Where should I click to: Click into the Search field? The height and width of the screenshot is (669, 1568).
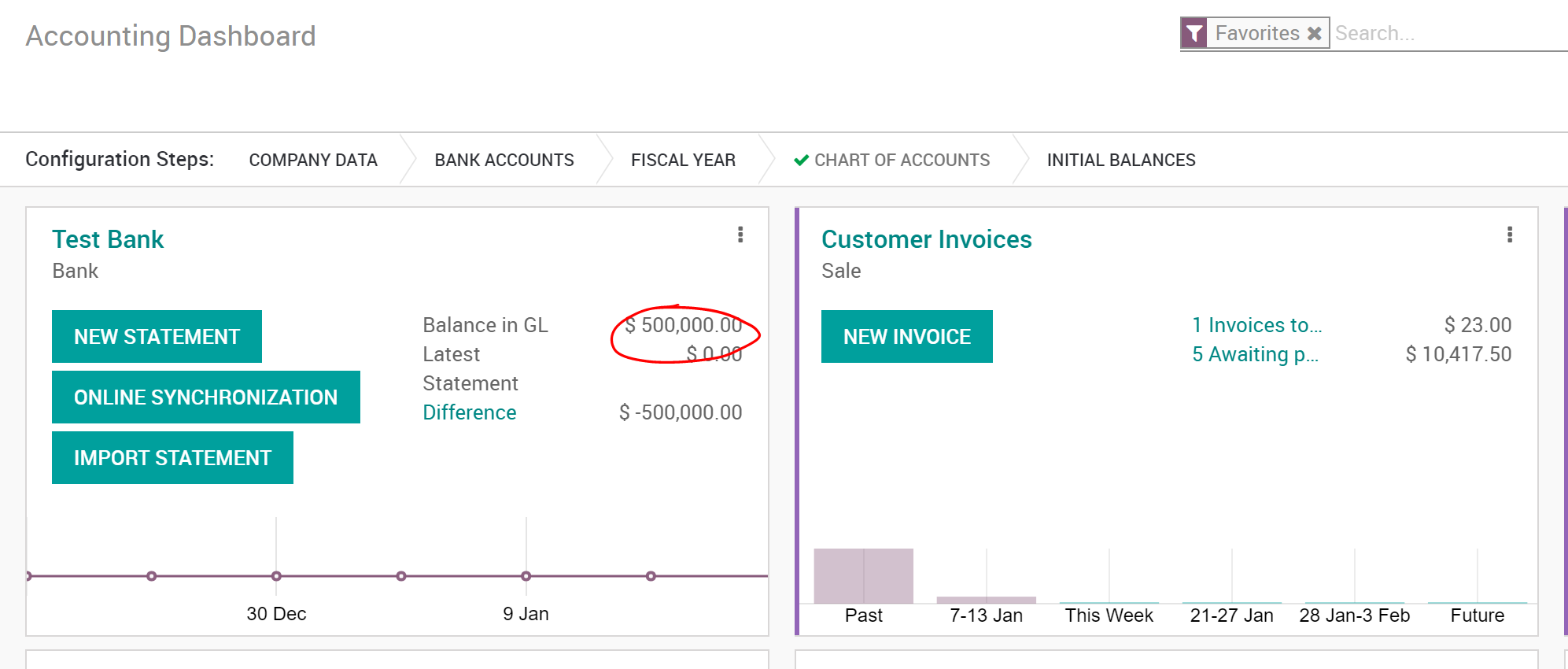point(1449,33)
